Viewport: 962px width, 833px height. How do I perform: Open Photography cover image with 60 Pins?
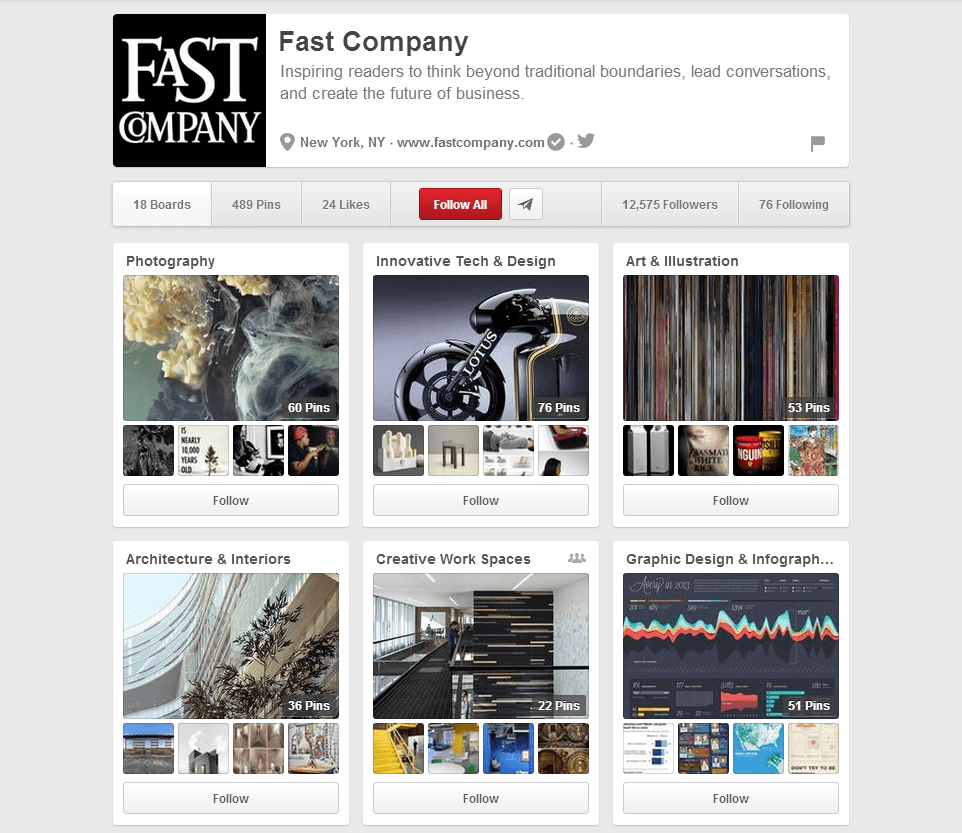231,348
